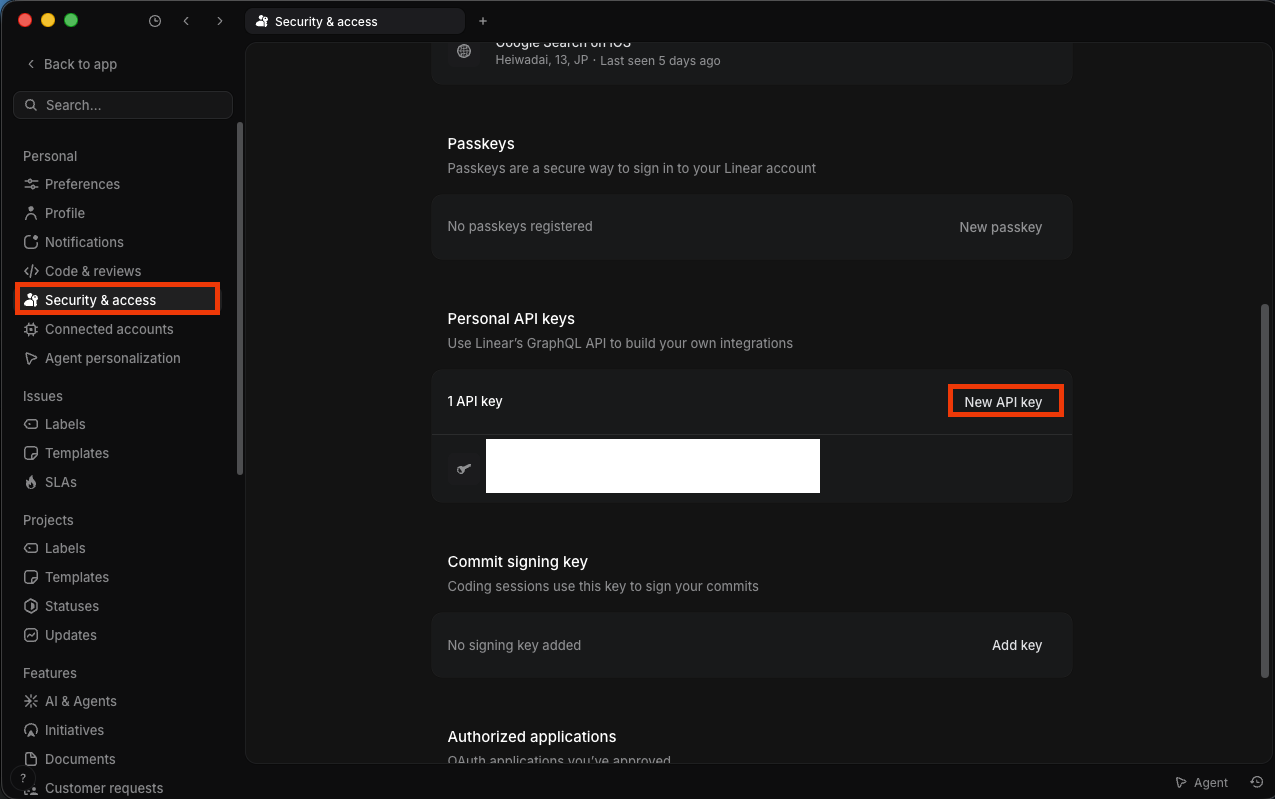This screenshot has width=1275, height=799.
Task: Open Initiatives settings
Action: [74, 730]
